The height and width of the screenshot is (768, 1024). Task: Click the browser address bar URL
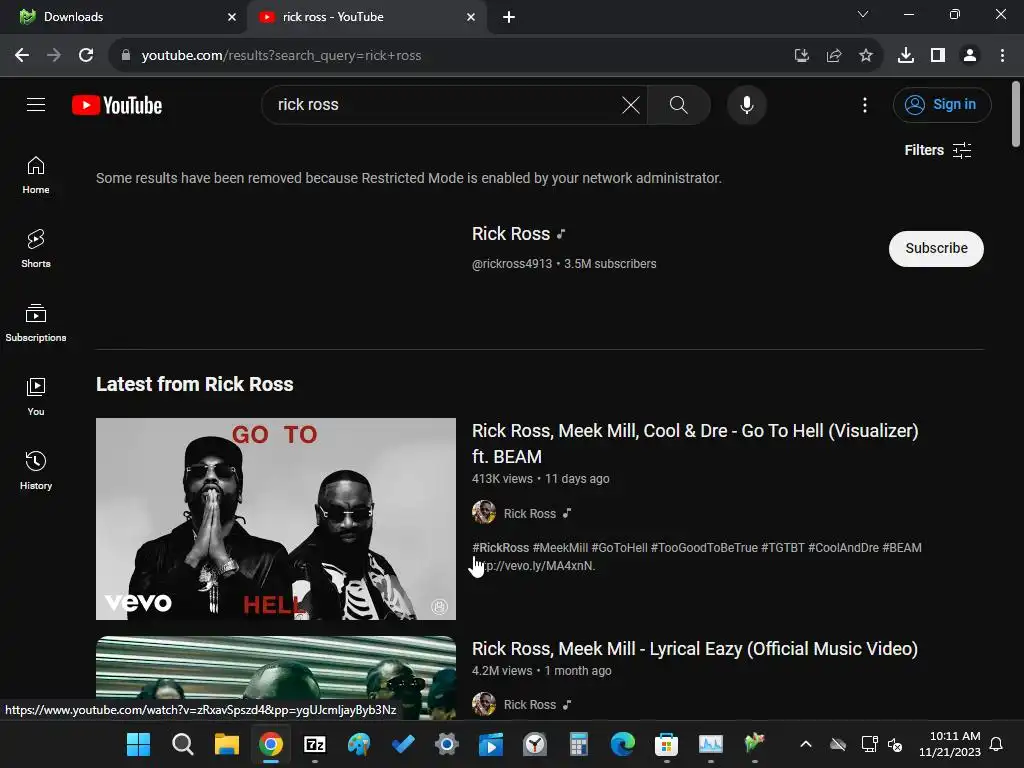click(x=281, y=56)
